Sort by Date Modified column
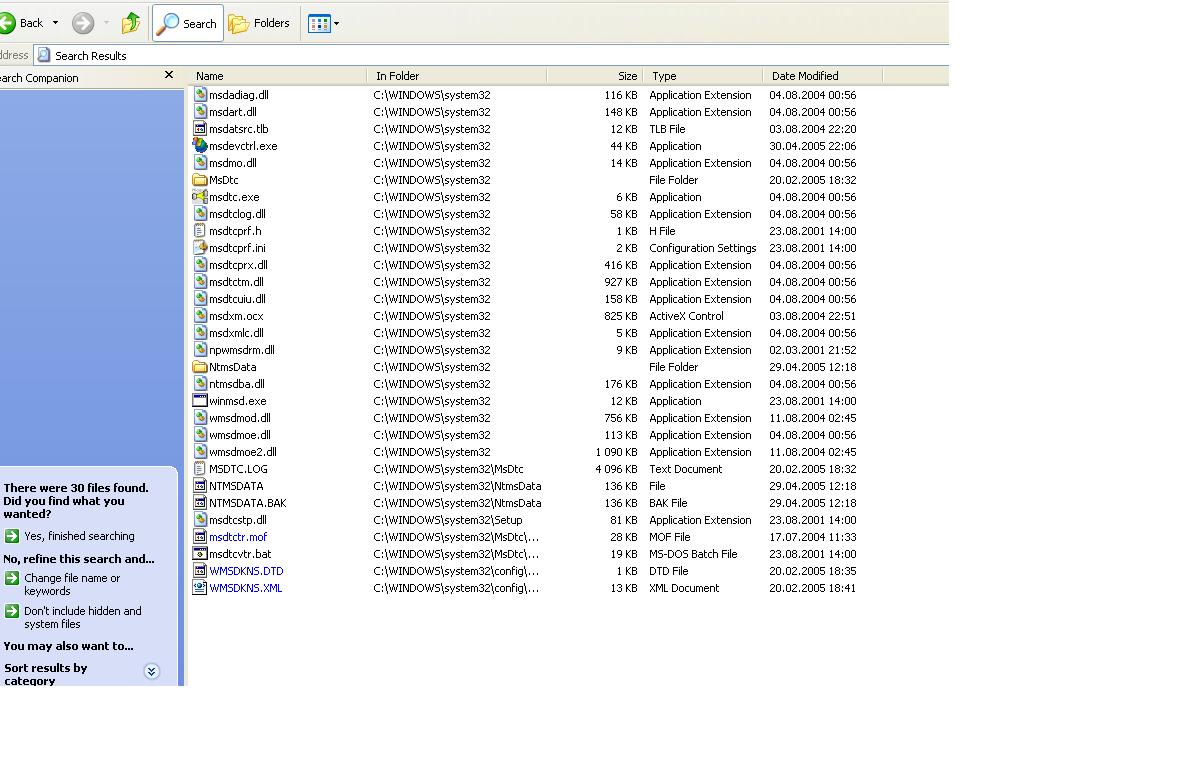Screen dimensions: 1195x784 click(x=822, y=76)
